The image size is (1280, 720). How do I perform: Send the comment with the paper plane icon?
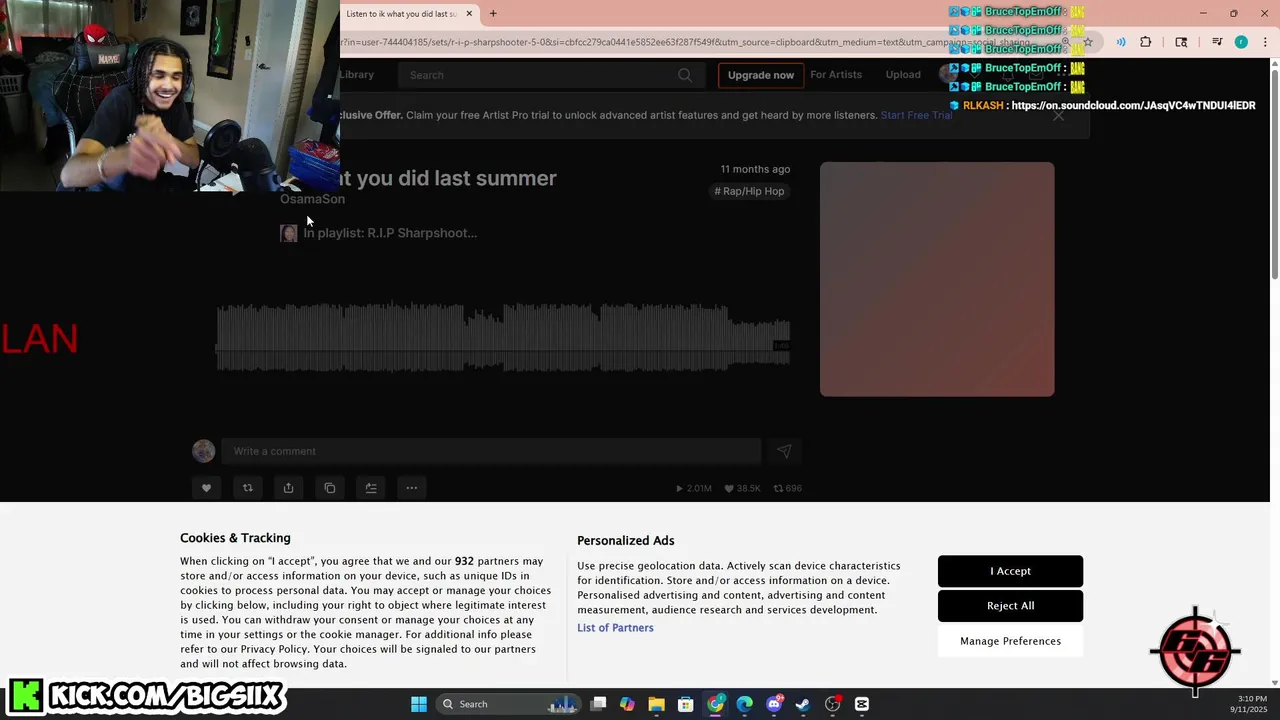coord(784,451)
